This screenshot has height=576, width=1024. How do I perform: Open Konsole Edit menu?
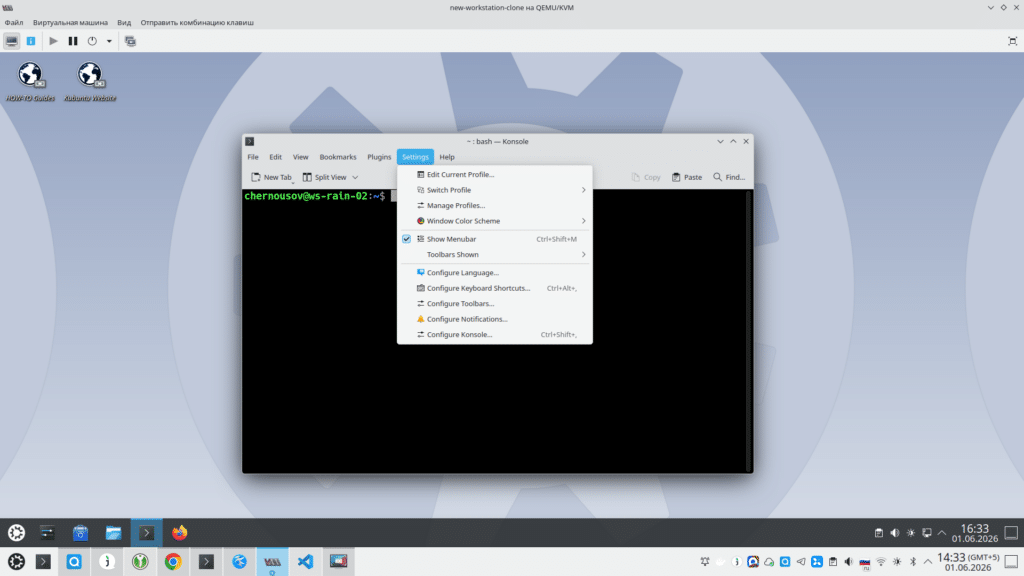click(x=276, y=157)
